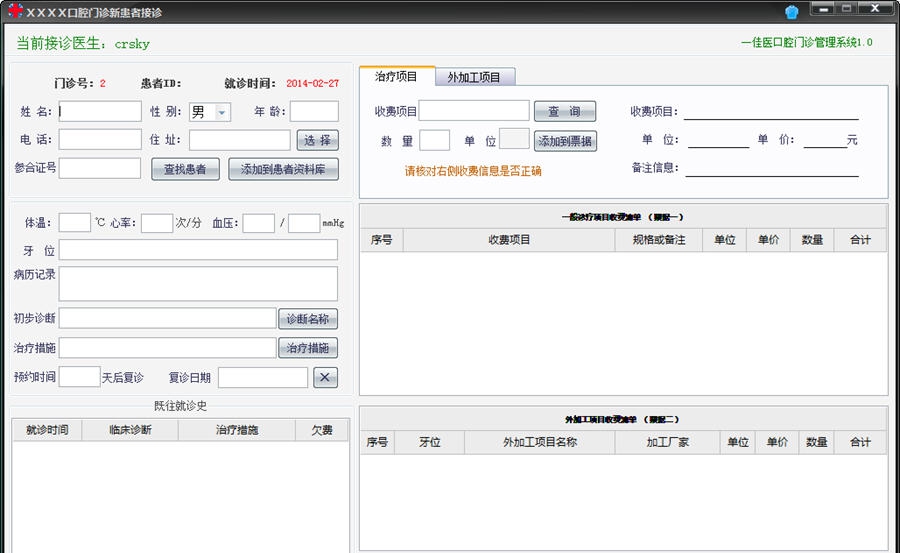Focus the 治疗措施 input field
This screenshot has width=900, height=553.
[168, 347]
